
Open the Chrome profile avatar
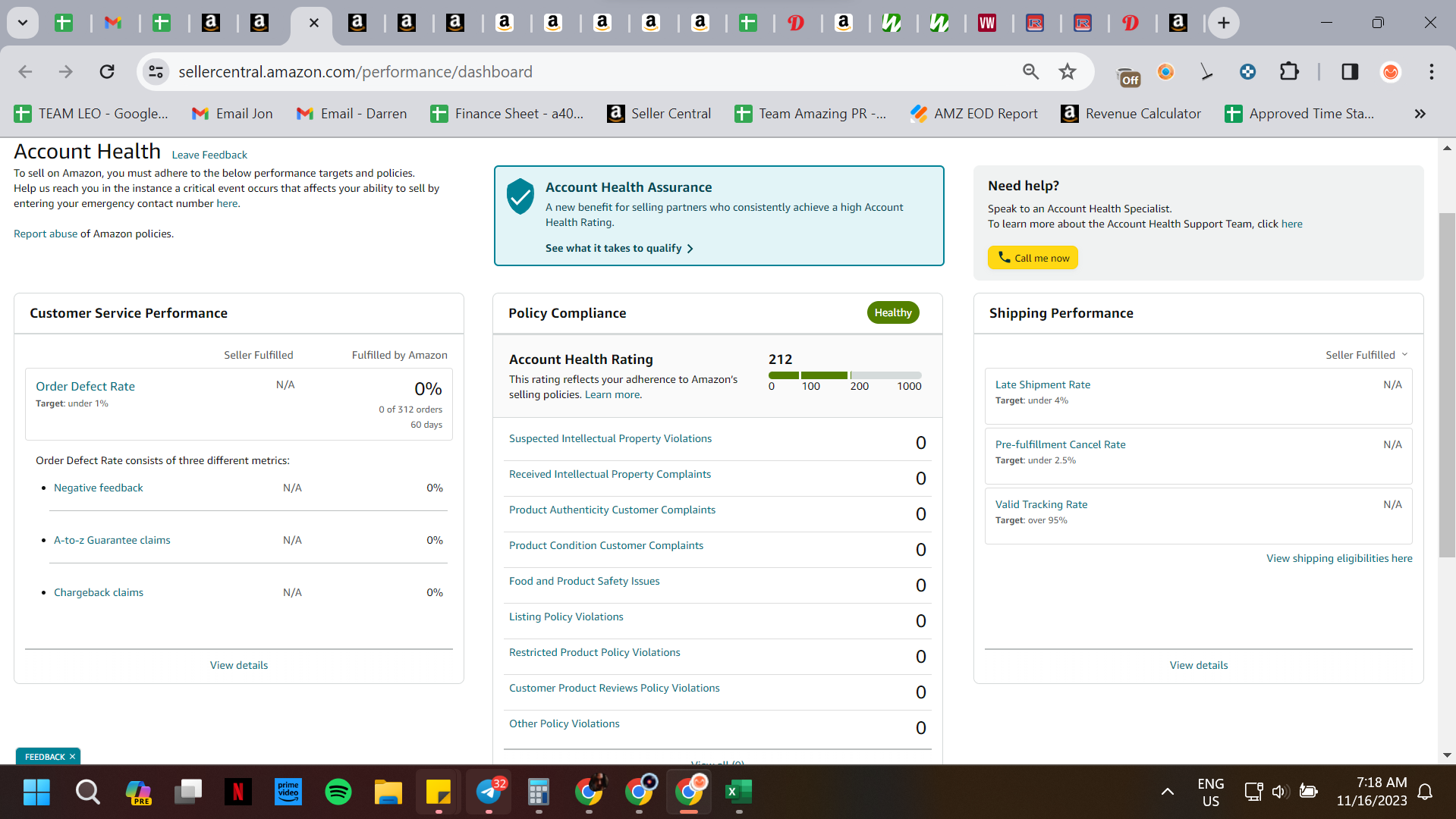click(1391, 72)
